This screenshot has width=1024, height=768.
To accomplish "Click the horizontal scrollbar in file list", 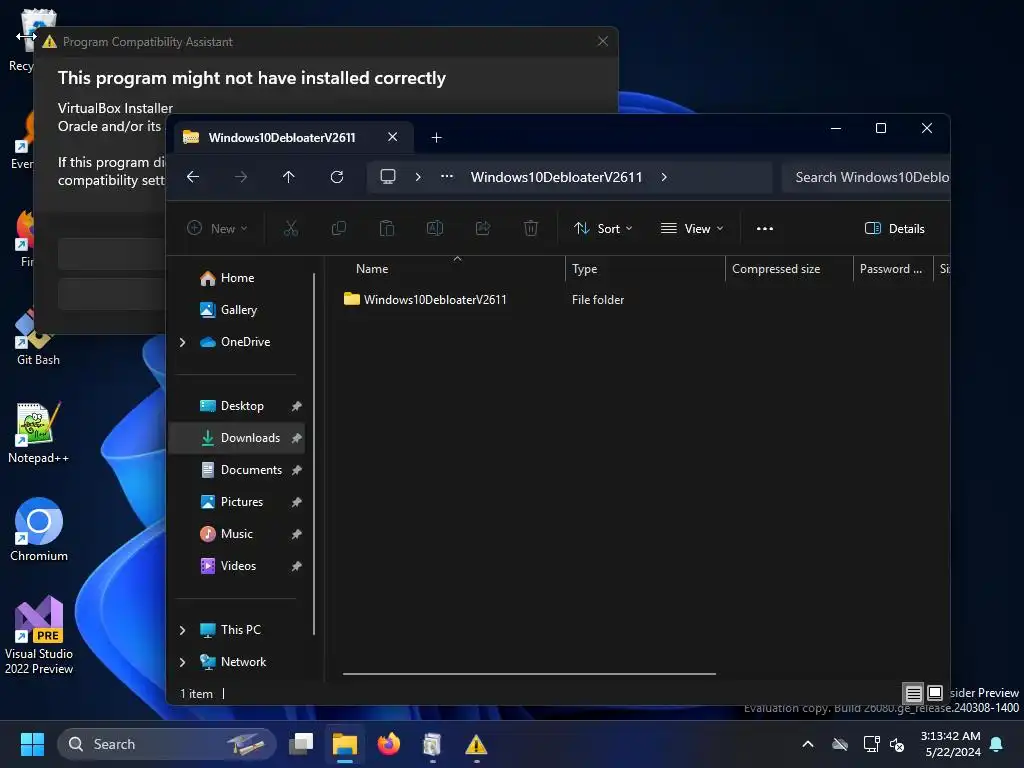I will click(529, 673).
